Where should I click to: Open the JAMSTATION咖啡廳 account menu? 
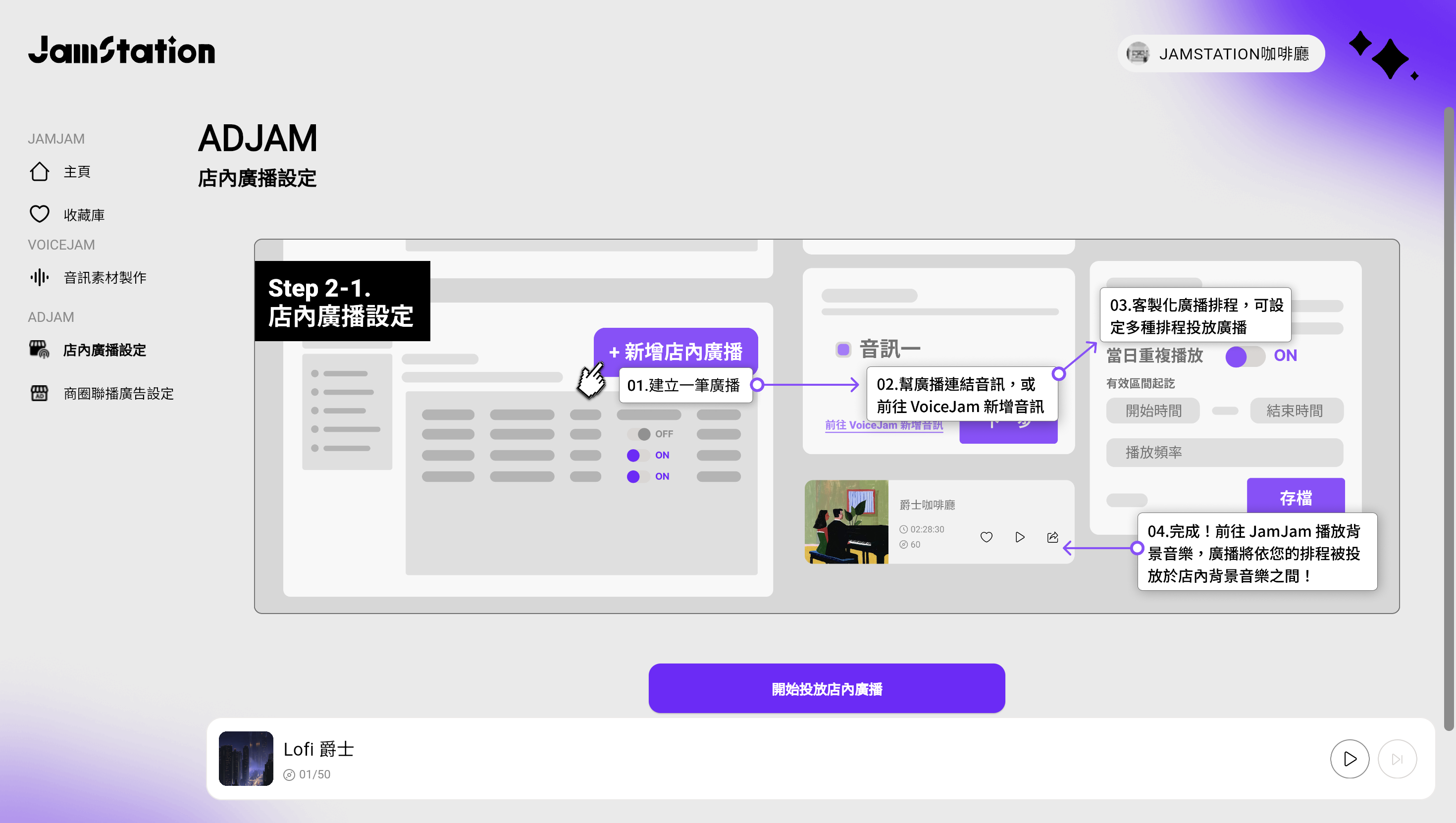(x=1221, y=53)
